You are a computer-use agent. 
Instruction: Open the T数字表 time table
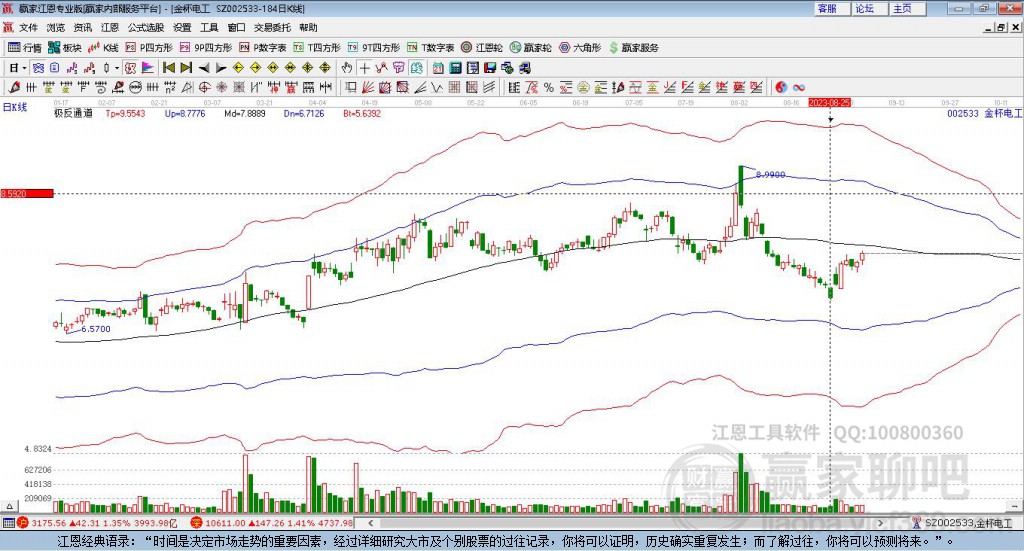click(430, 48)
